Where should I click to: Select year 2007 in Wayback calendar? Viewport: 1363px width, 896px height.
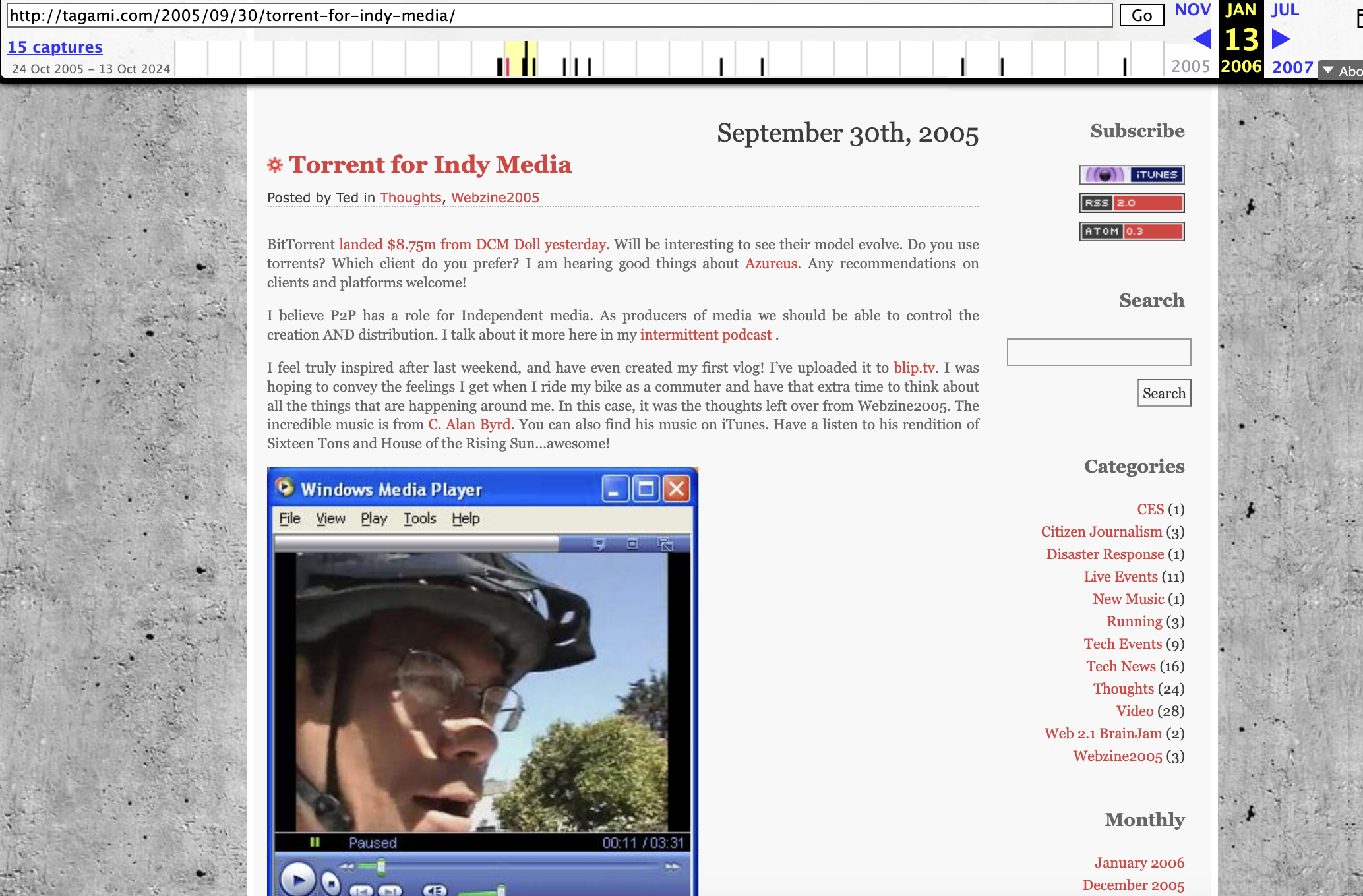click(1292, 67)
